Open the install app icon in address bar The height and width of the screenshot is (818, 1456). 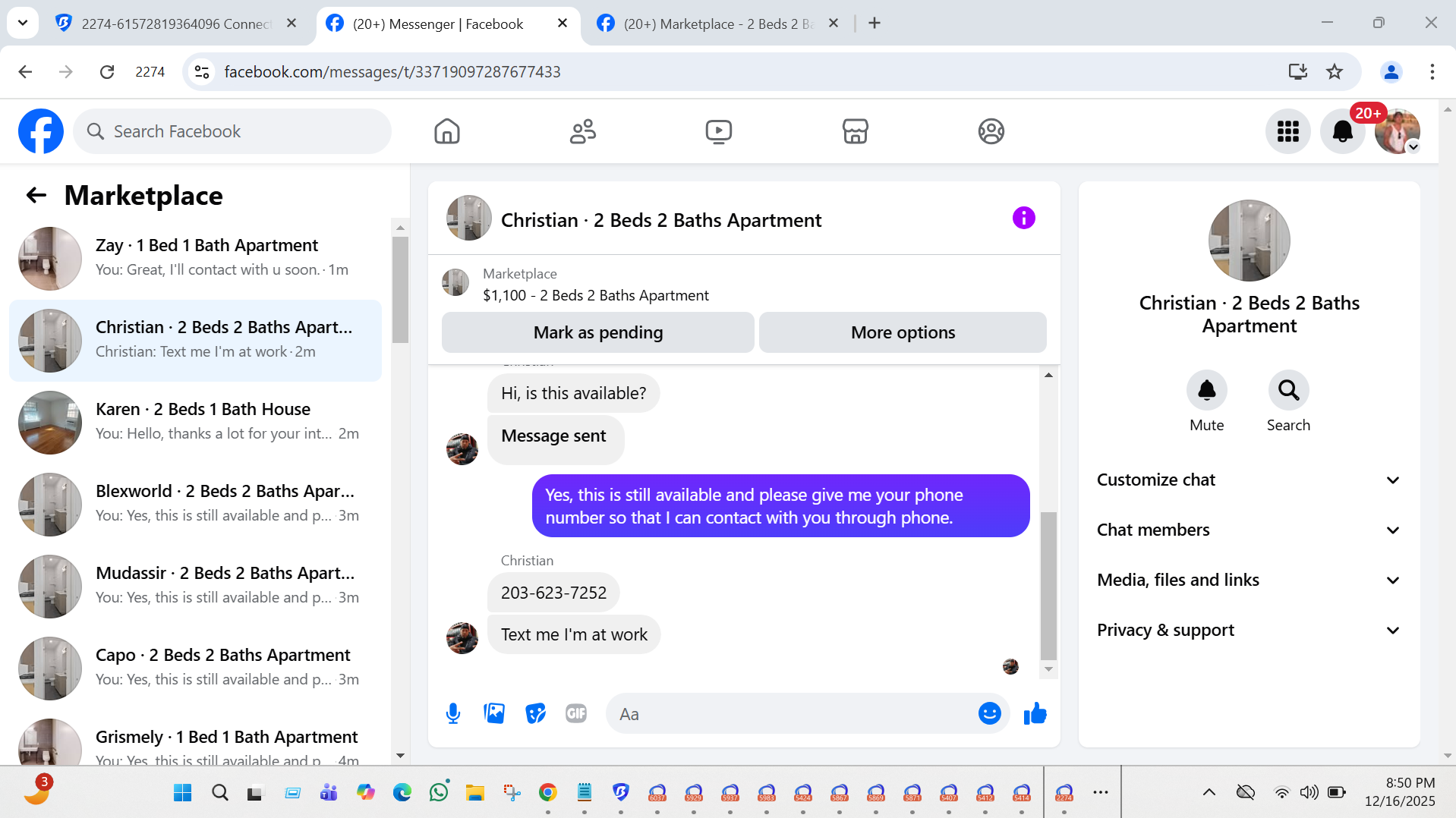[x=1298, y=71]
